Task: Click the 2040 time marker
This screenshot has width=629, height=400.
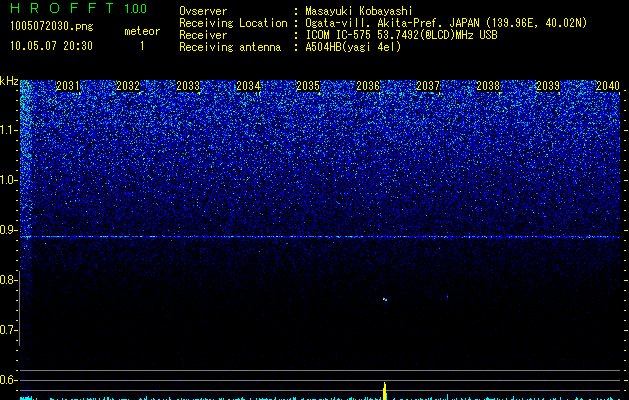Action: coord(608,86)
